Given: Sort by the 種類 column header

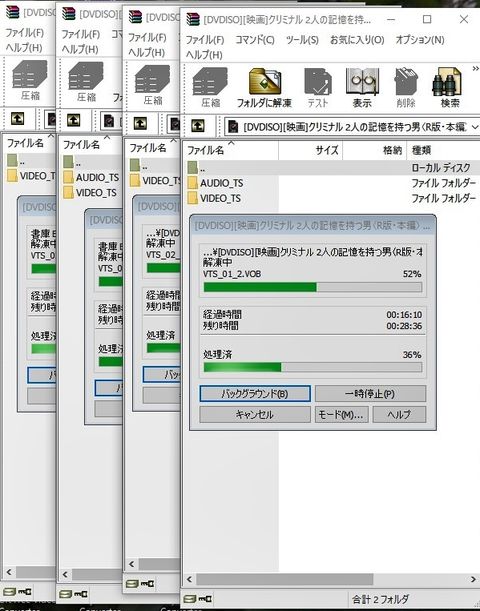Looking at the screenshot, I should (x=443, y=150).
